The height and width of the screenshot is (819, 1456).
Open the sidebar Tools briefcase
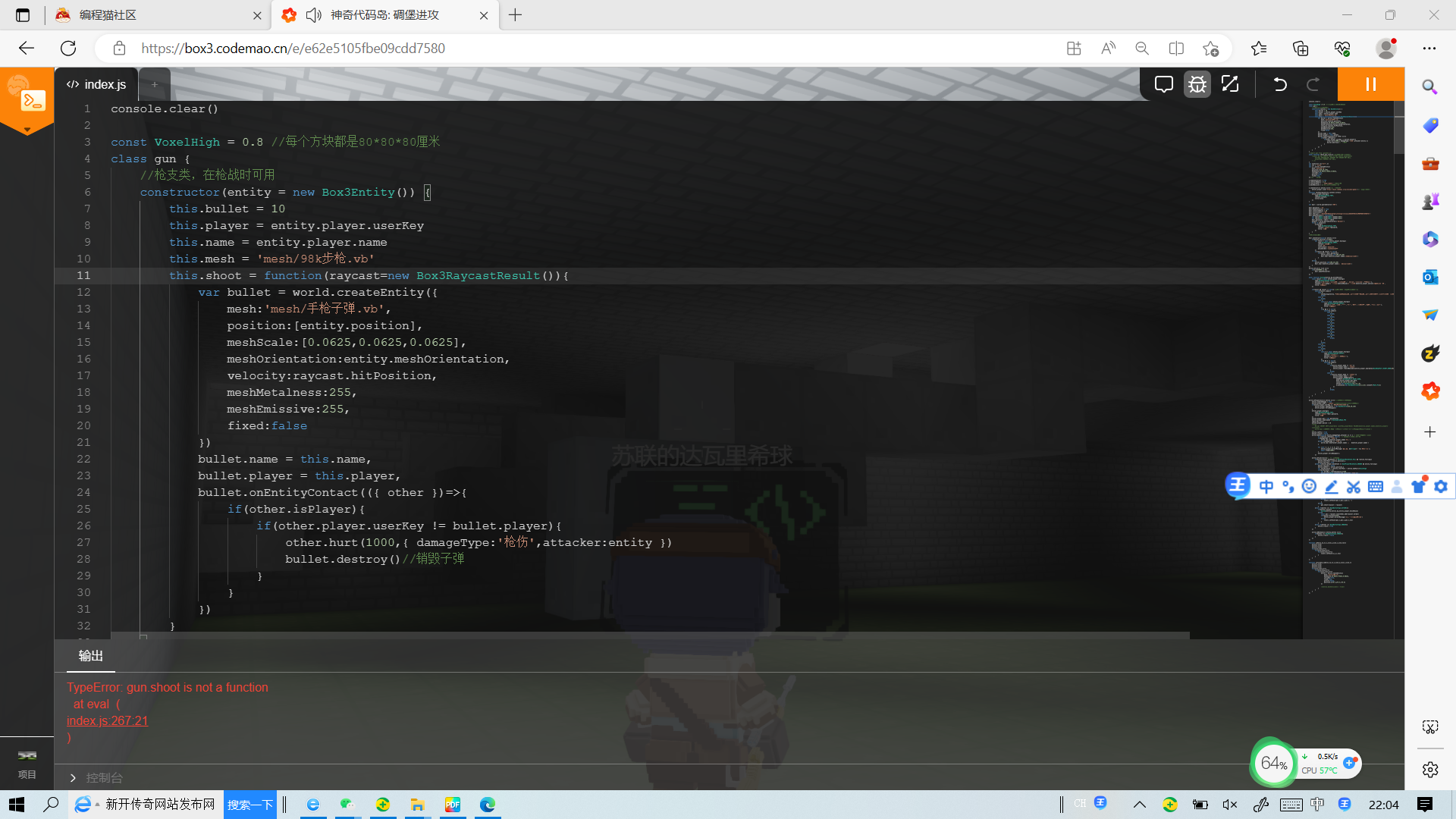[1430, 163]
